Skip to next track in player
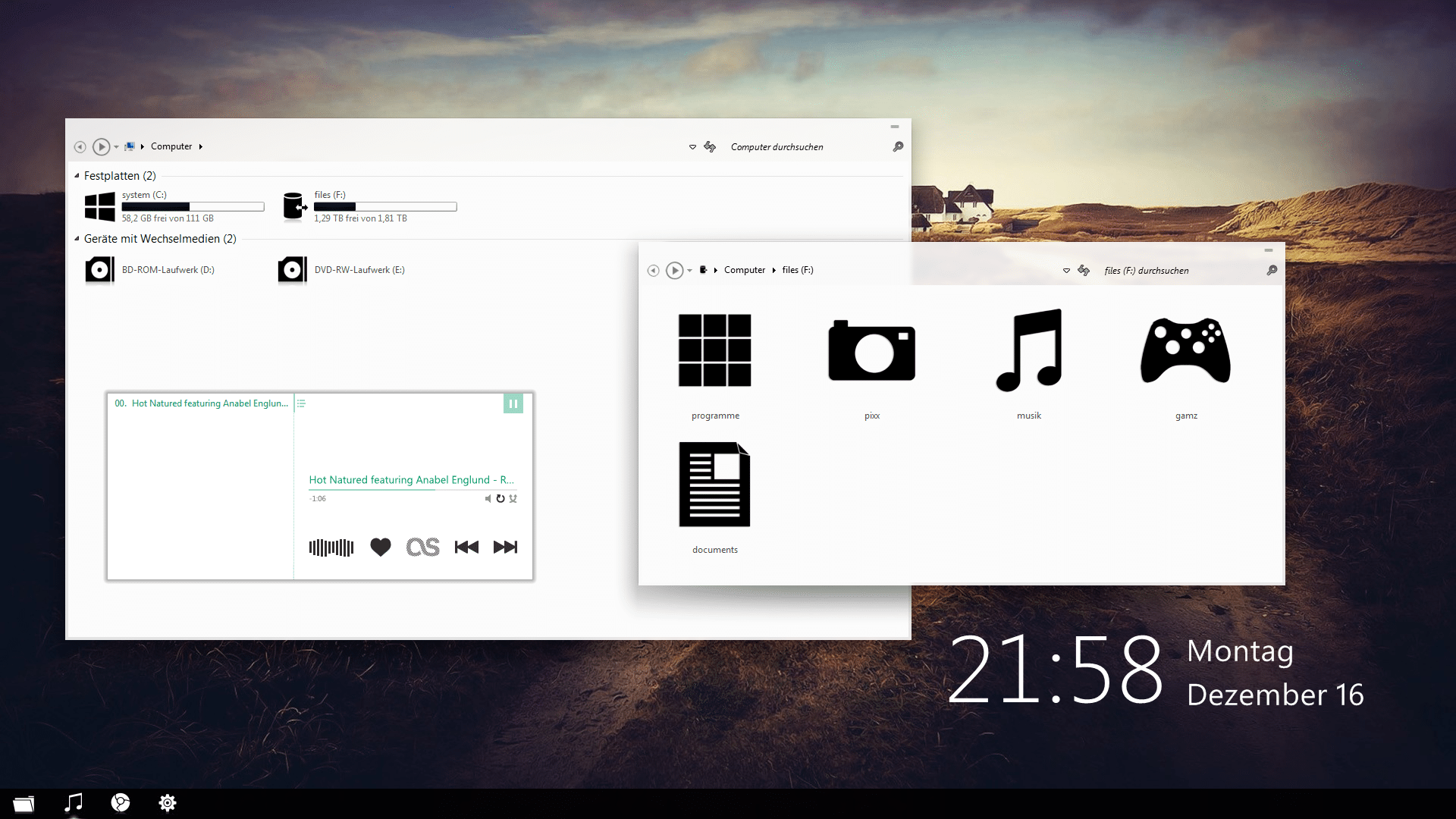Screen dimensions: 1456x819 click(504, 547)
